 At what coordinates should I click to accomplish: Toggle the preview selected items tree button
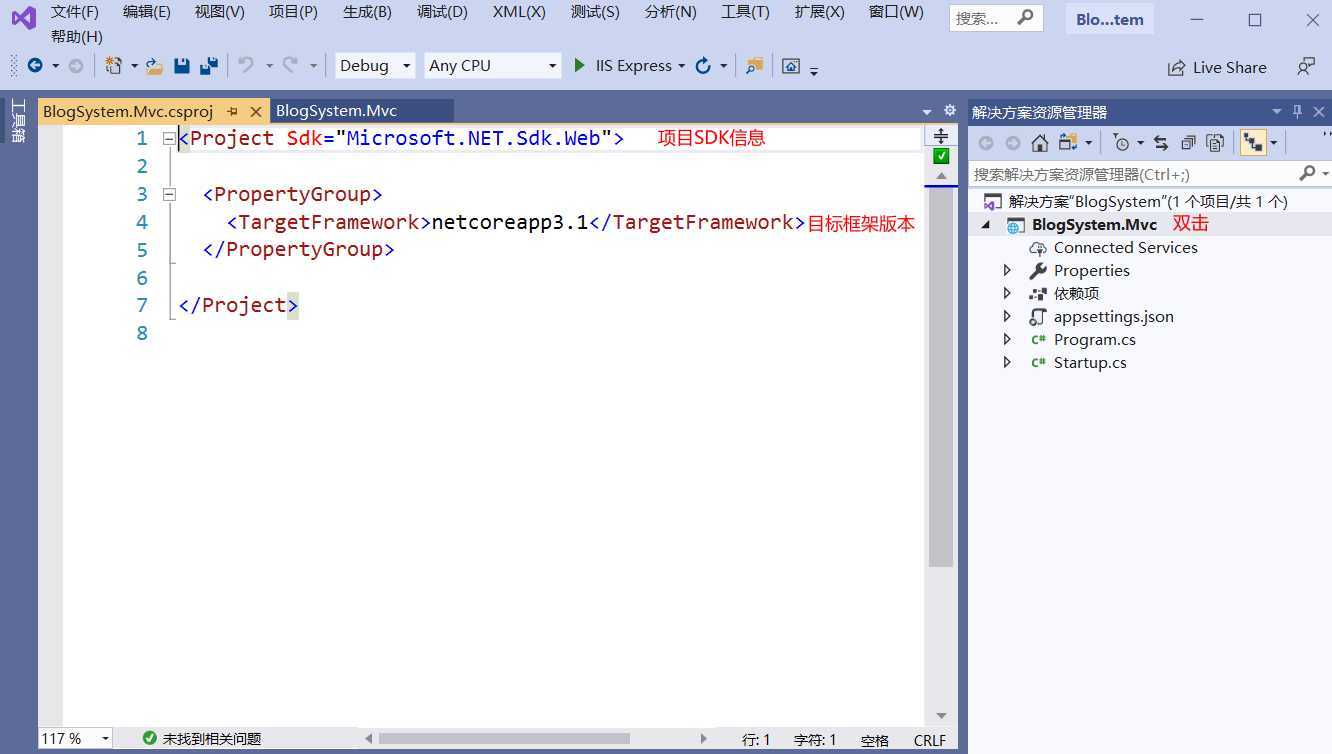pos(1252,143)
